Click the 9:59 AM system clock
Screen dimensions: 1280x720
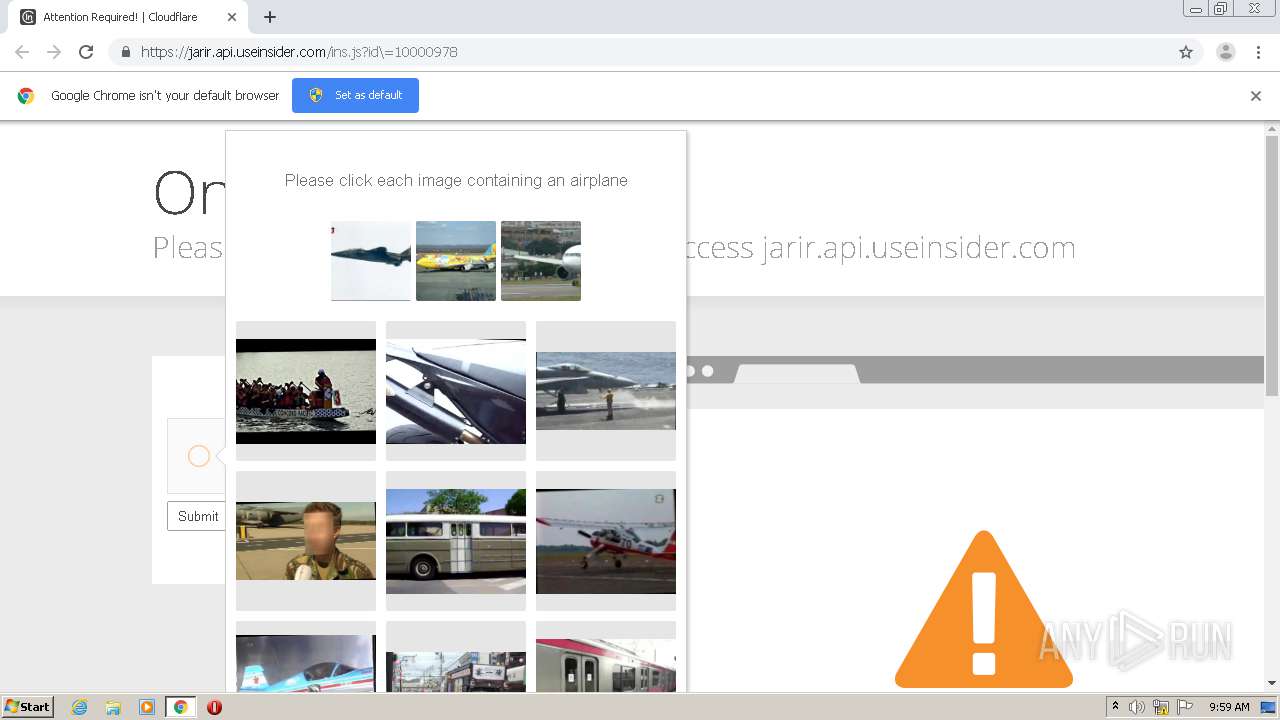pyautogui.click(x=1229, y=707)
